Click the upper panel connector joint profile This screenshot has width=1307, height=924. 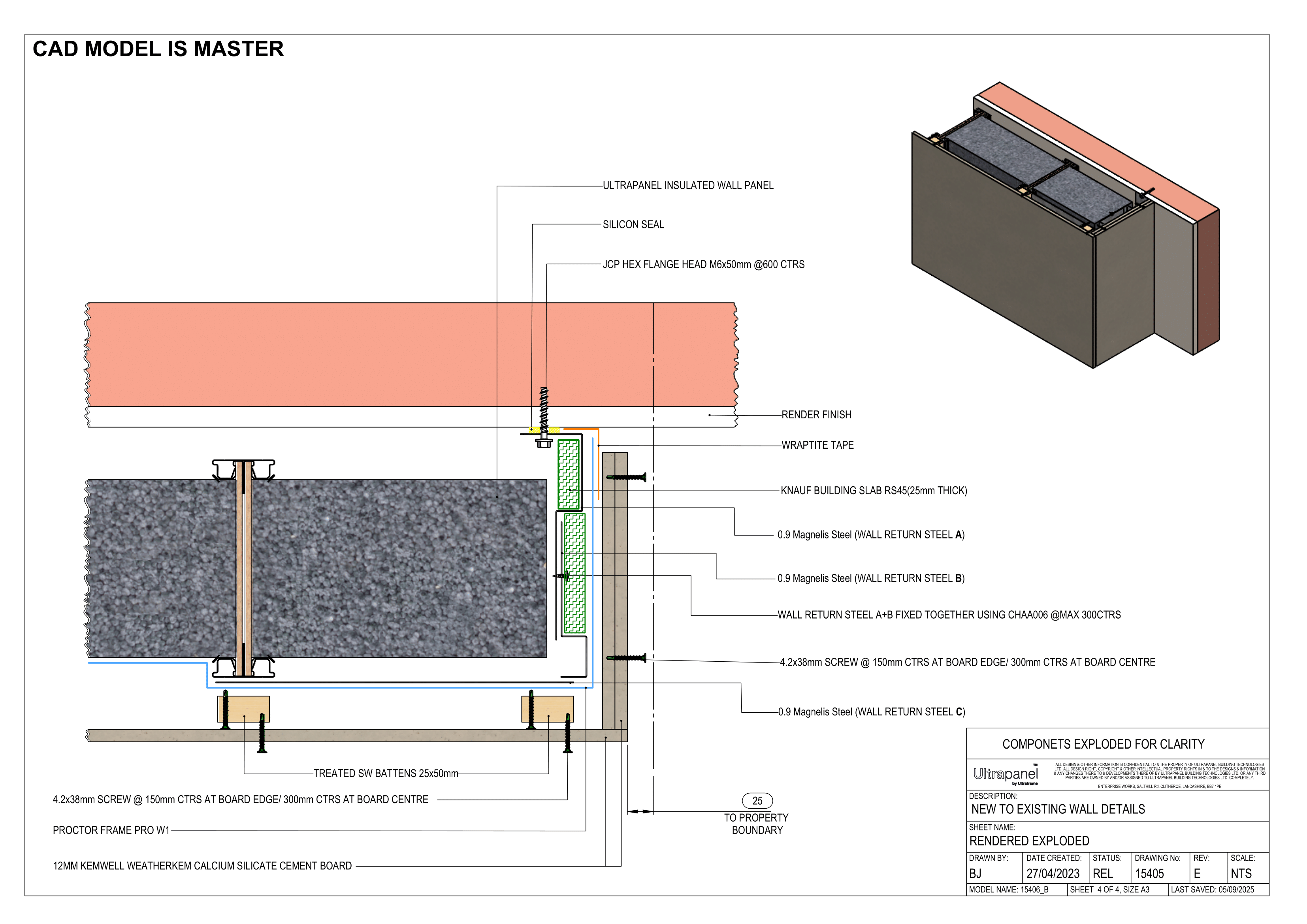click(x=244, y=470)
